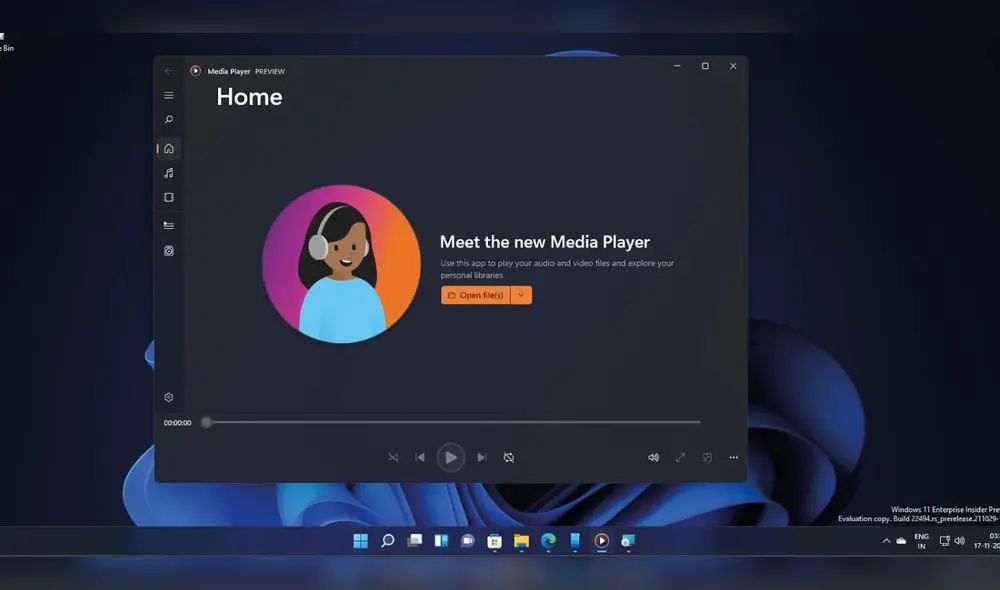Click the volume speaker icon
Viewport: 1000px width, 590px height.
click(653, 457)
